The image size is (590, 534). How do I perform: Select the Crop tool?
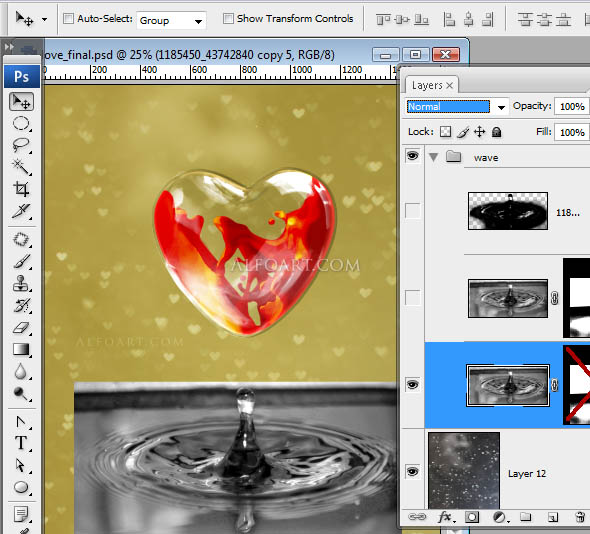point(21,189)
